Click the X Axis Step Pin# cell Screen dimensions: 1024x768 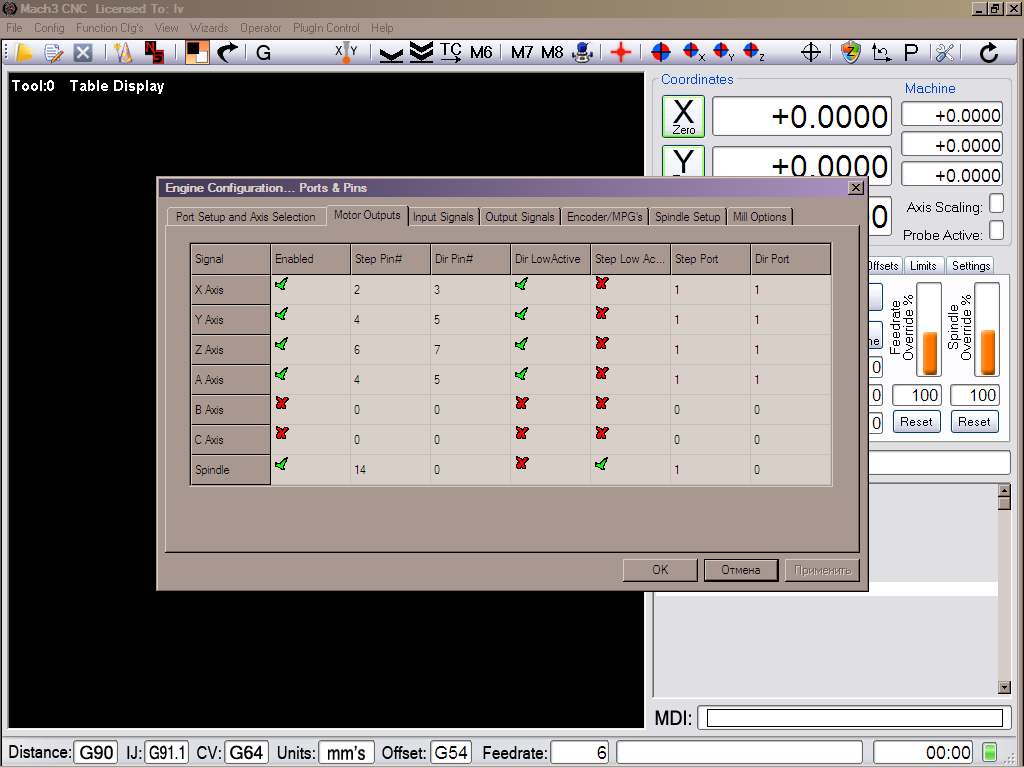tap(390, 289)
